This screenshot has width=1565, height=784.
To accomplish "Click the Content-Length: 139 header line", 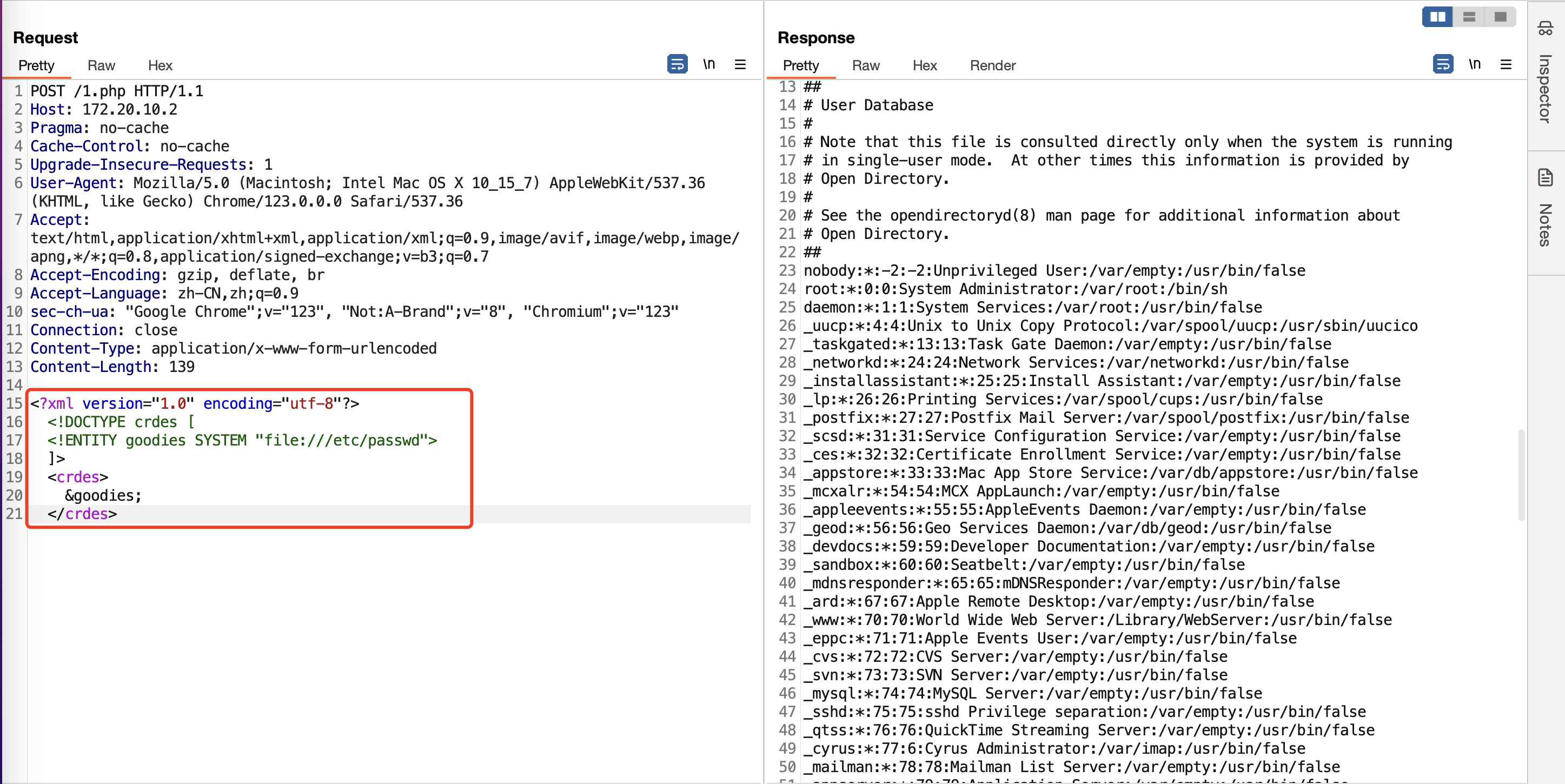I will [x=112, y=367].
